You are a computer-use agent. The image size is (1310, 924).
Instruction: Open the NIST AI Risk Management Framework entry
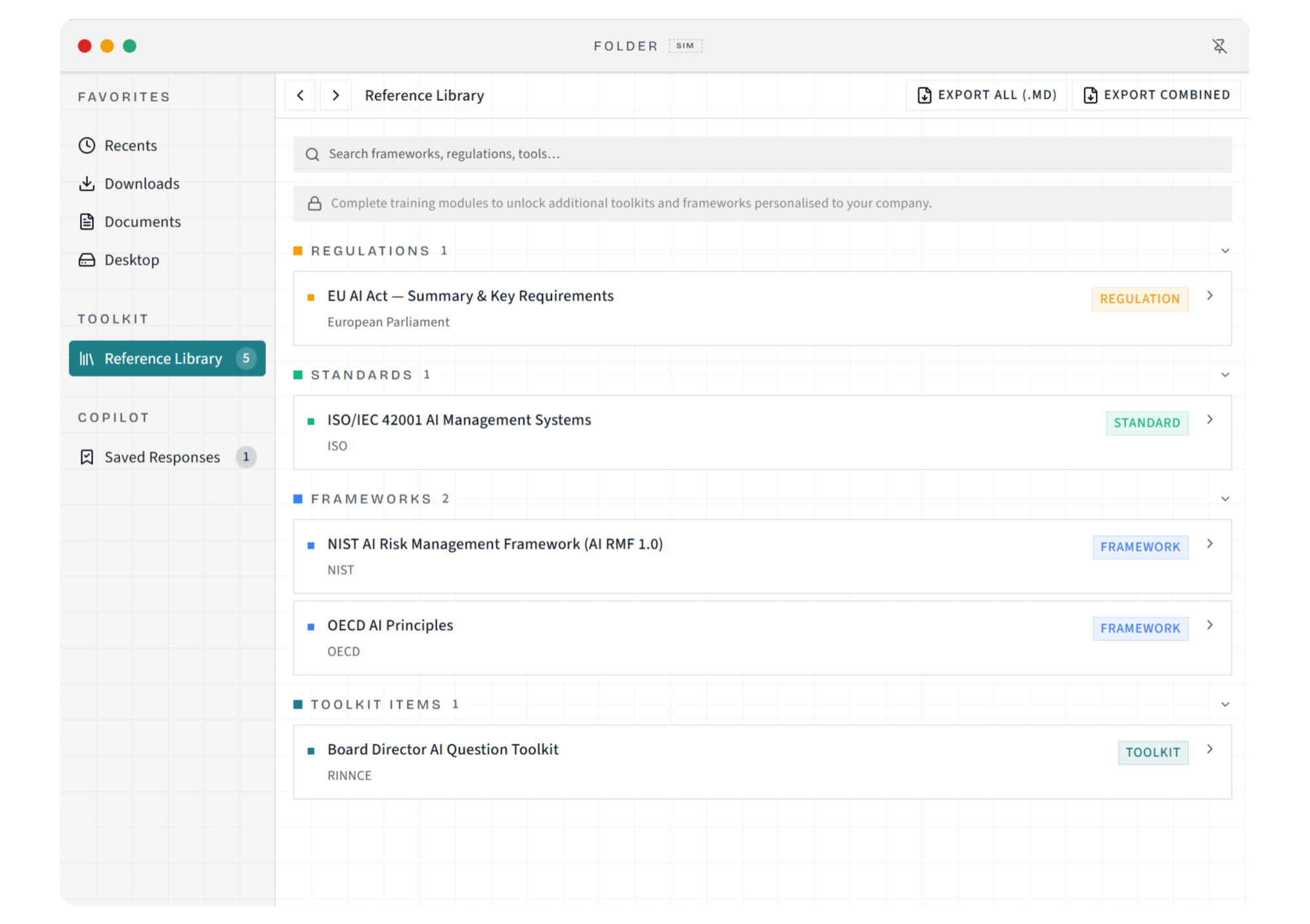pyautogui.click(x=762, y=557)
